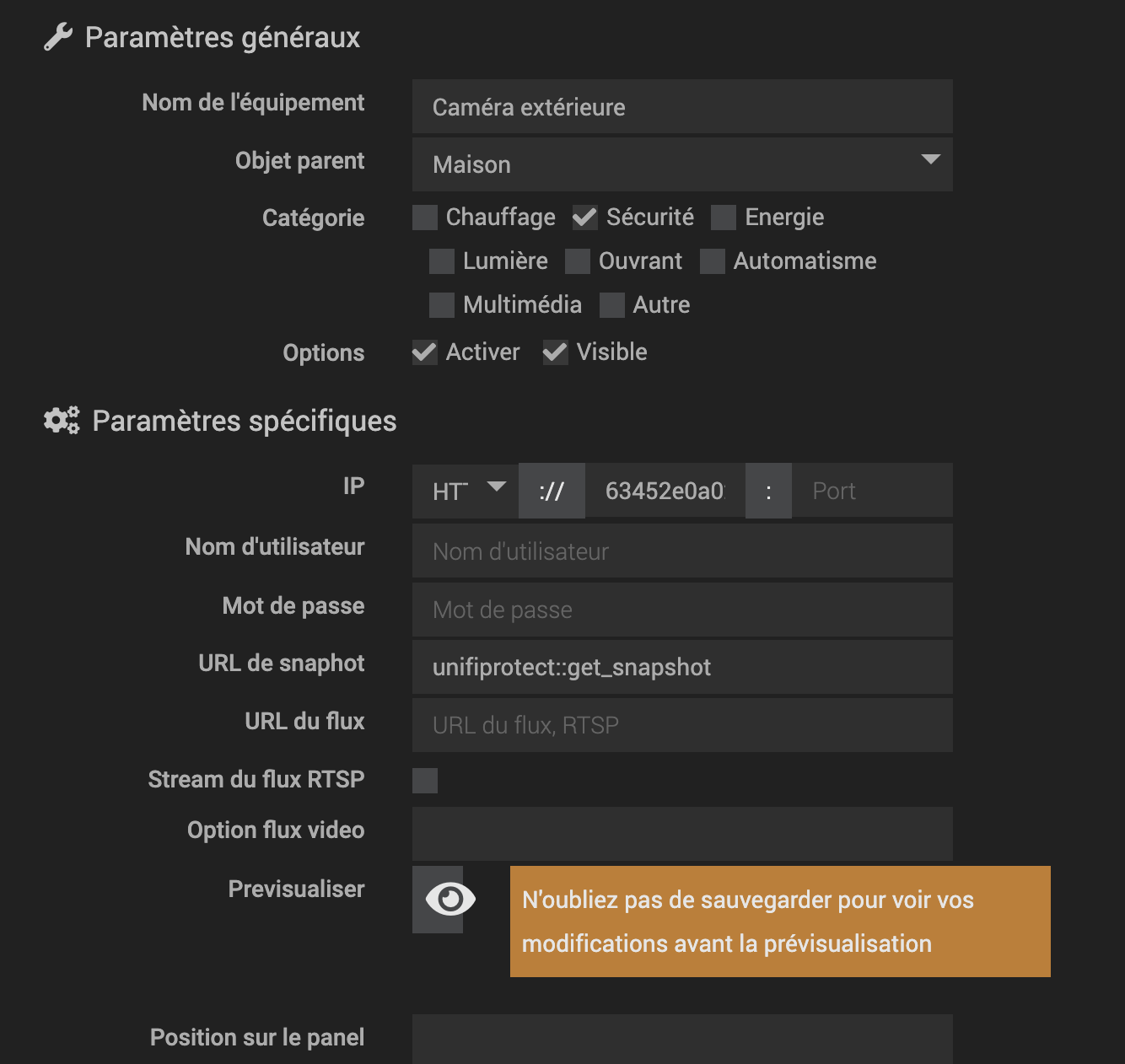
Task: Expand the HTTP protocol dropdown
Action: 466,491
